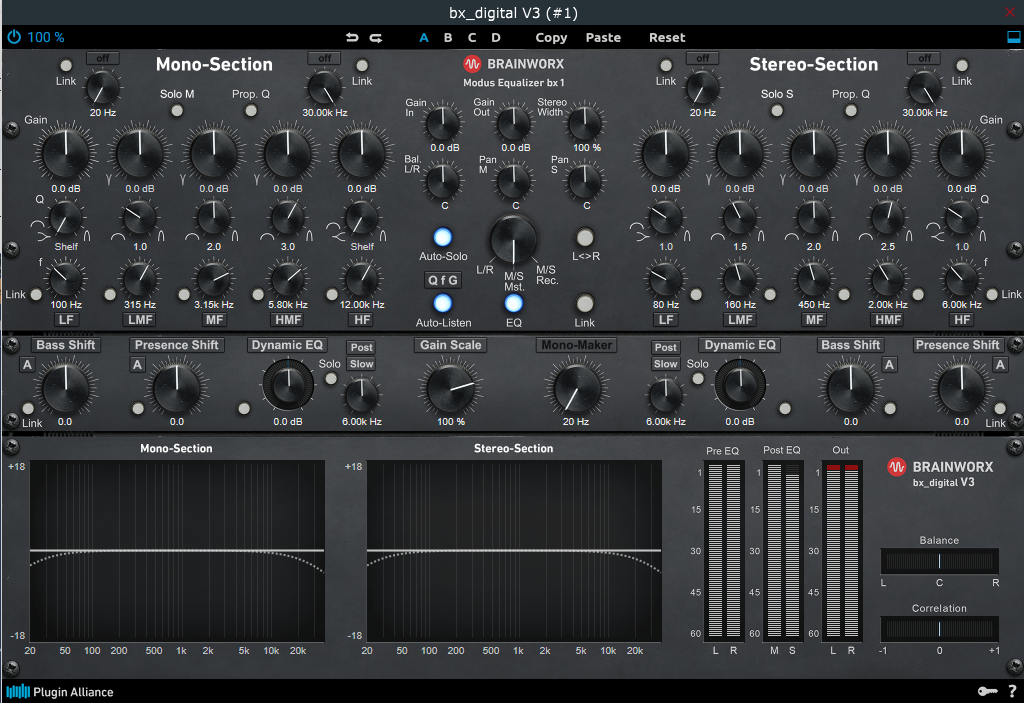Click the Stereo Width knob
The width and height of the screenshot is (1024, 703).
tap(585, 122)
